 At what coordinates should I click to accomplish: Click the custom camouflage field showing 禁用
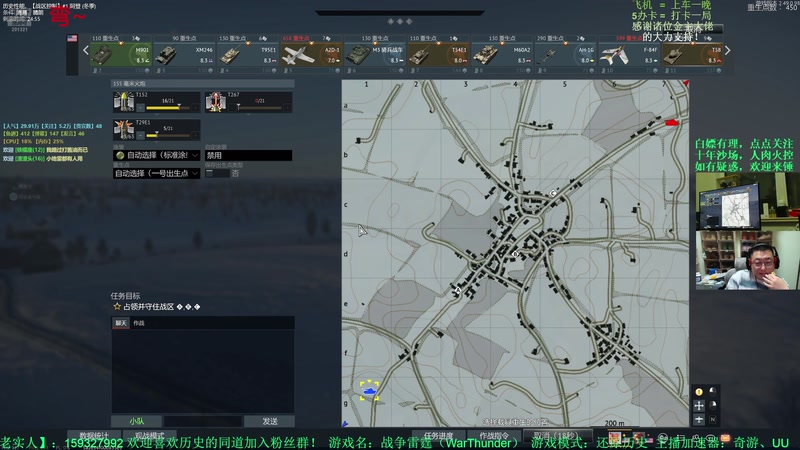click(x=248, y=155)
